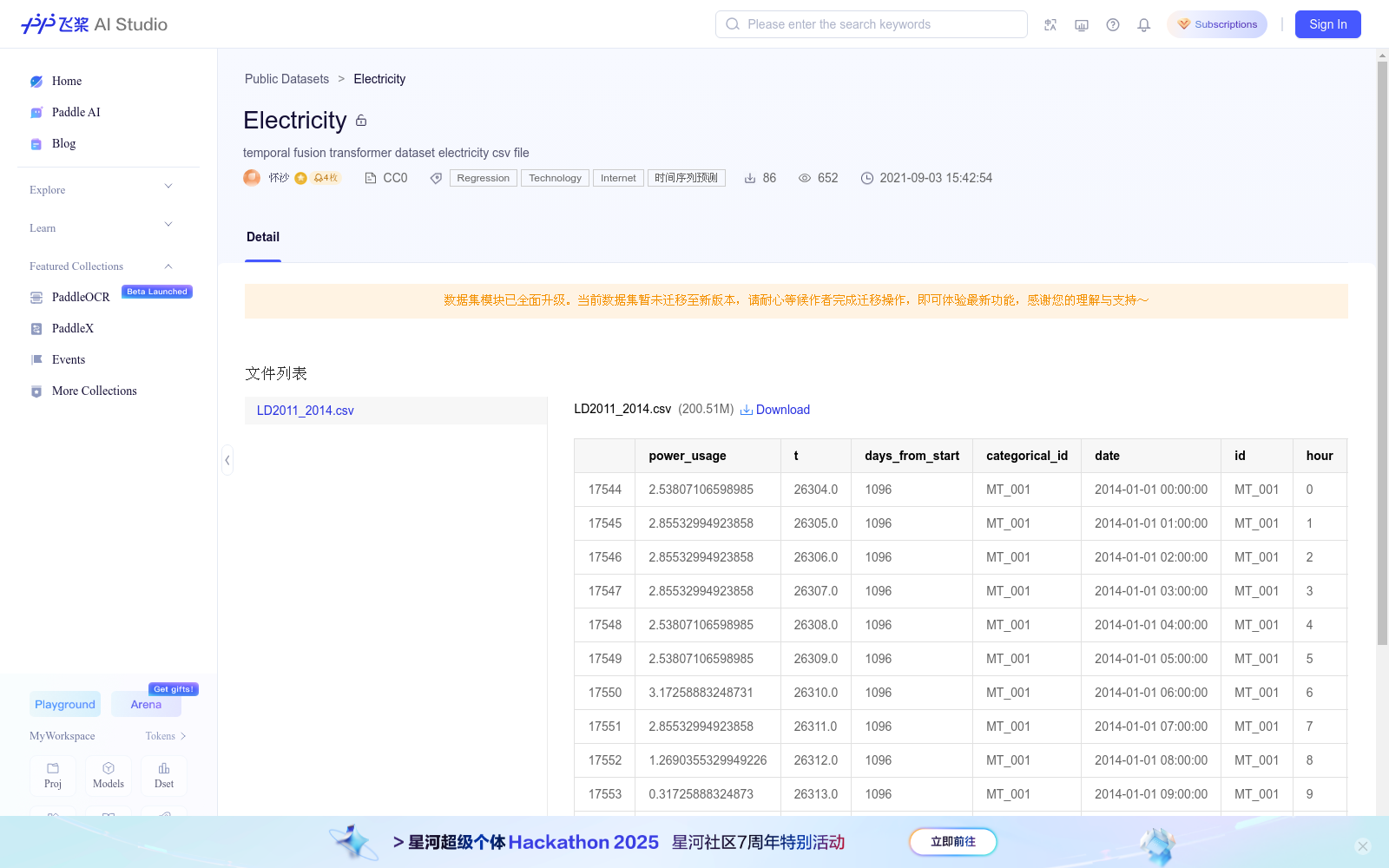Viewport: 1389px width, 868px height.
Task: Click the tags label icon
Action: 436,178
